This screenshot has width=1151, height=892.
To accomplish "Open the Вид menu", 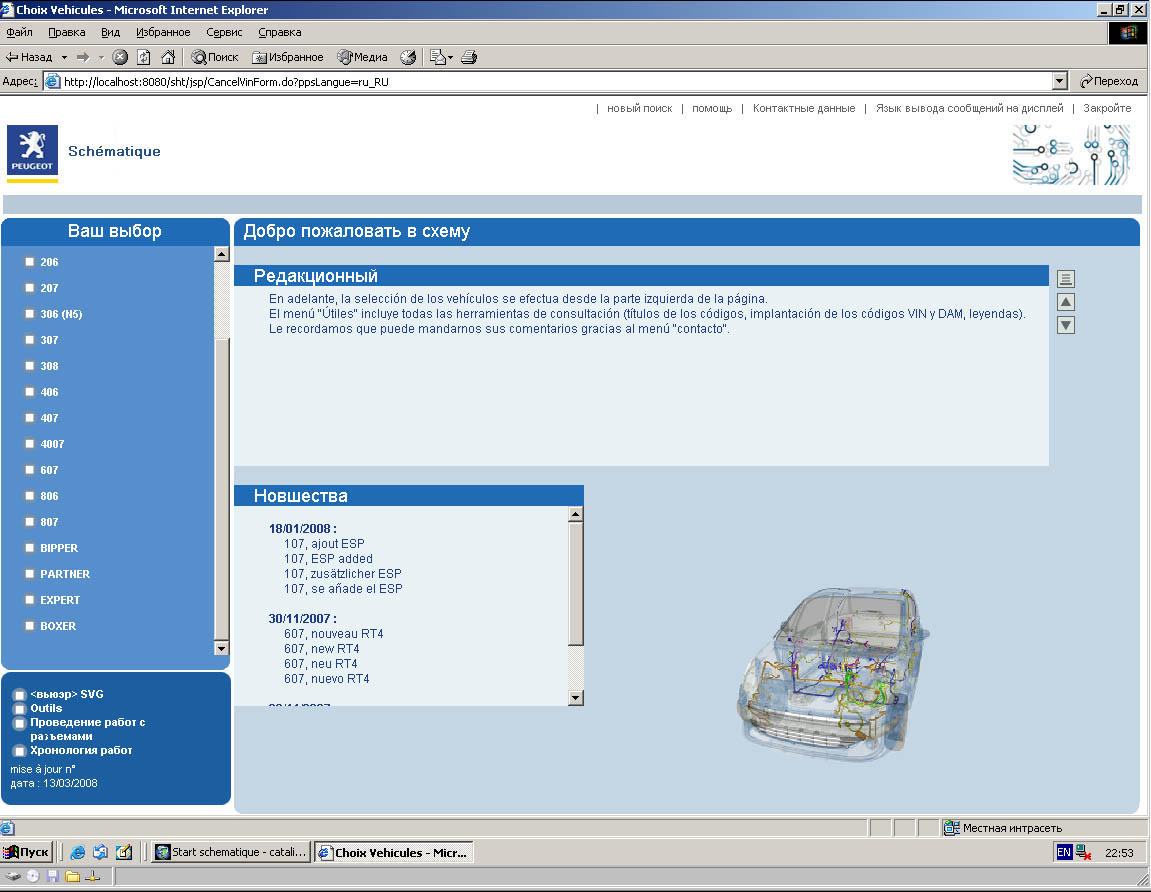I will [110, 32].
